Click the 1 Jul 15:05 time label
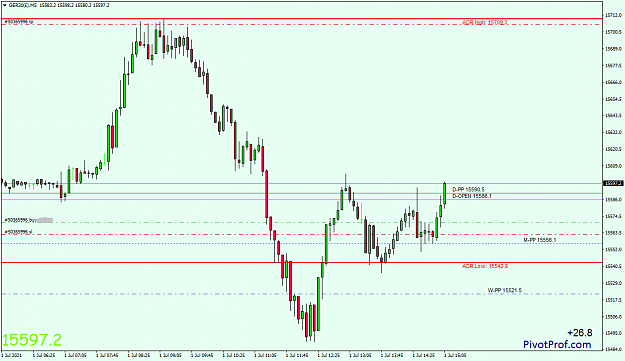The width and height of the screenshot is (625, 361). (455, 354)
